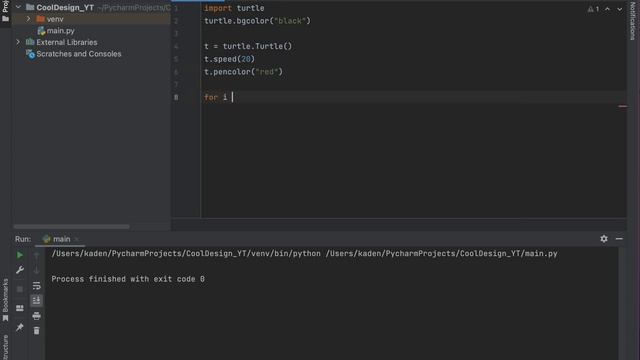Open Structure tool window tab
Viewport: 640px width, 360px height.
click(5, 347)
